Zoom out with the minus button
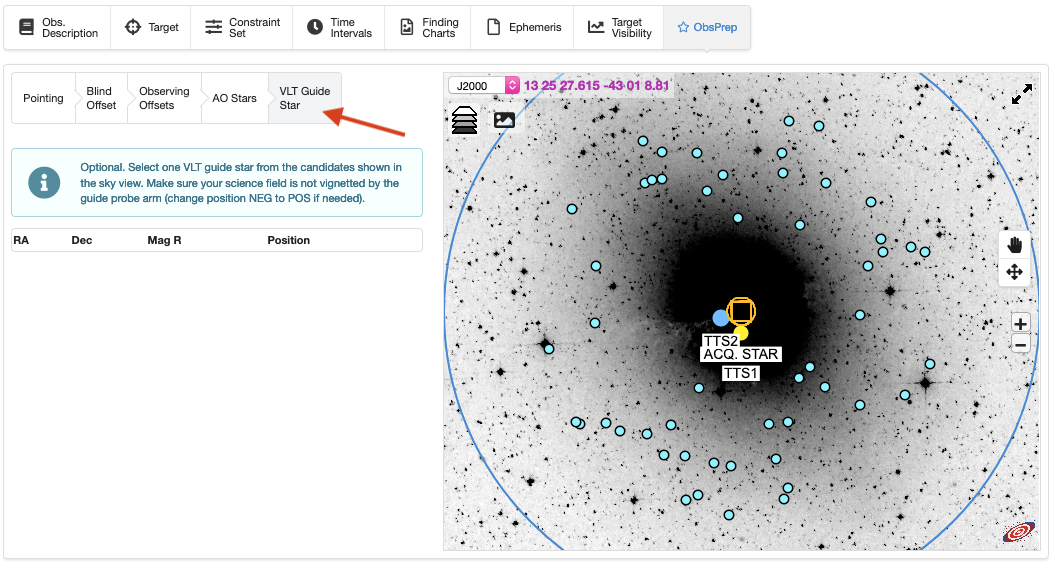 (1021, 345)
